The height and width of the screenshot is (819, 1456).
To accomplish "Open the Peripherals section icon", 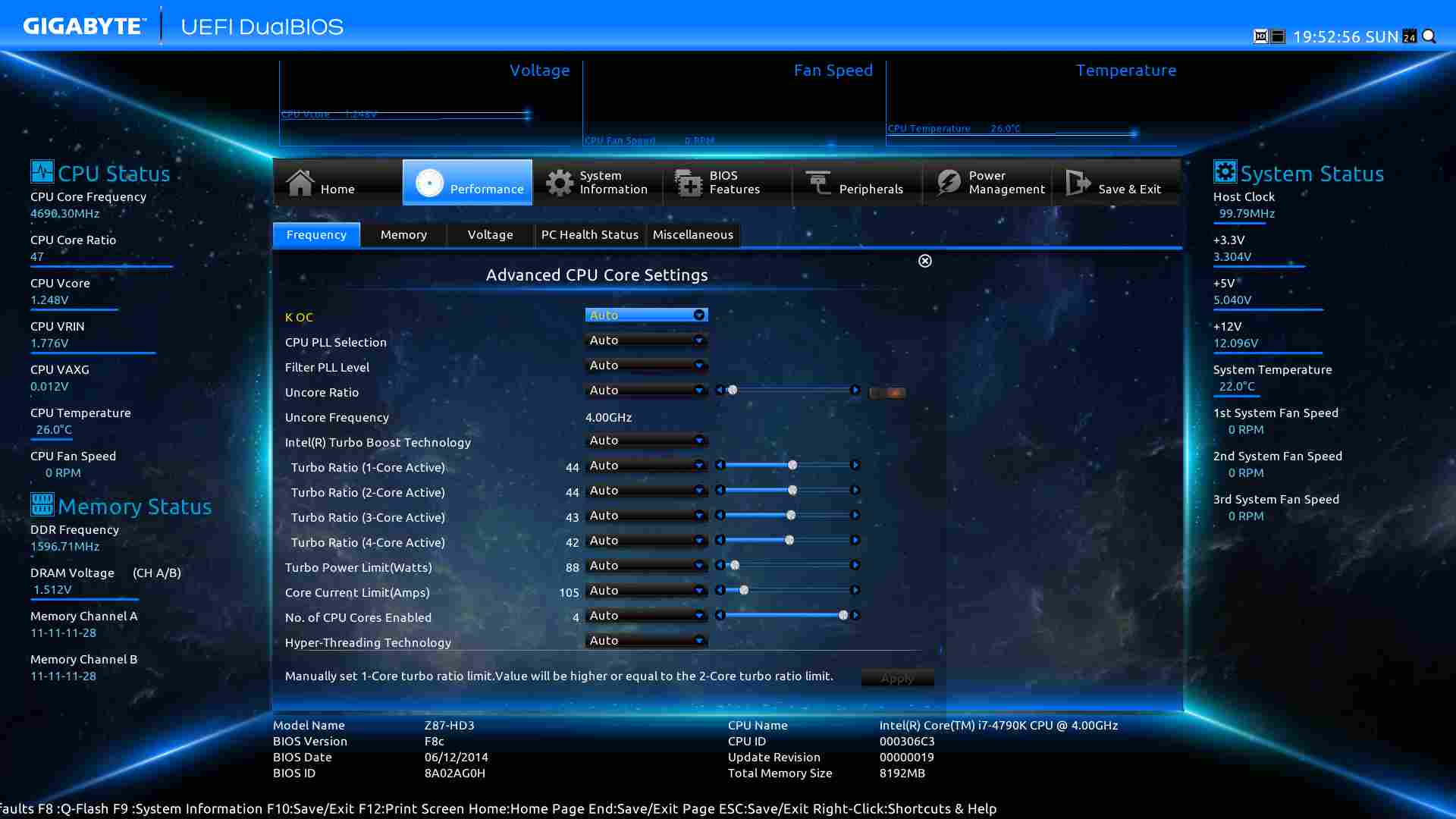I will (x=818, y=183).
